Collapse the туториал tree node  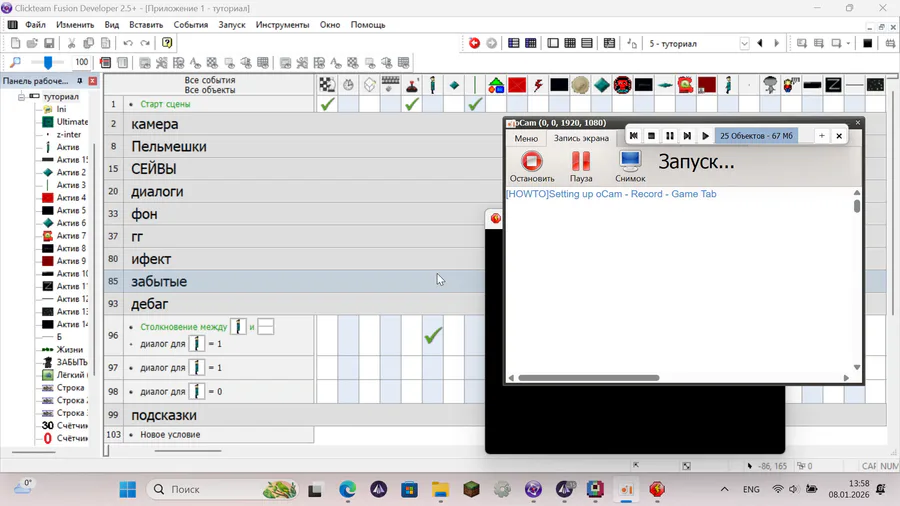[x=21, y=96]
